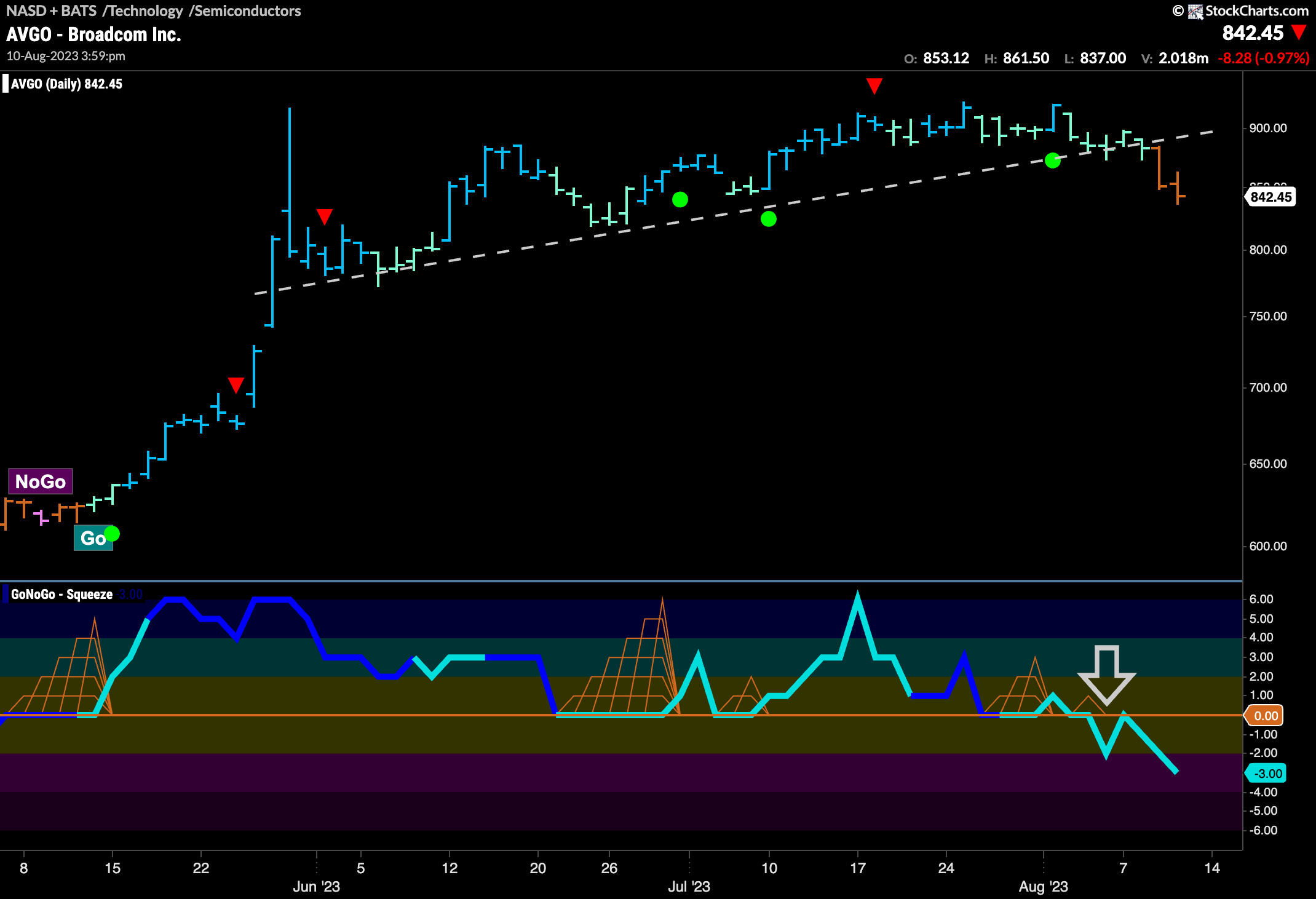Click the 650.00 price axis label

pyautogui.click(x=1267, y=464)
